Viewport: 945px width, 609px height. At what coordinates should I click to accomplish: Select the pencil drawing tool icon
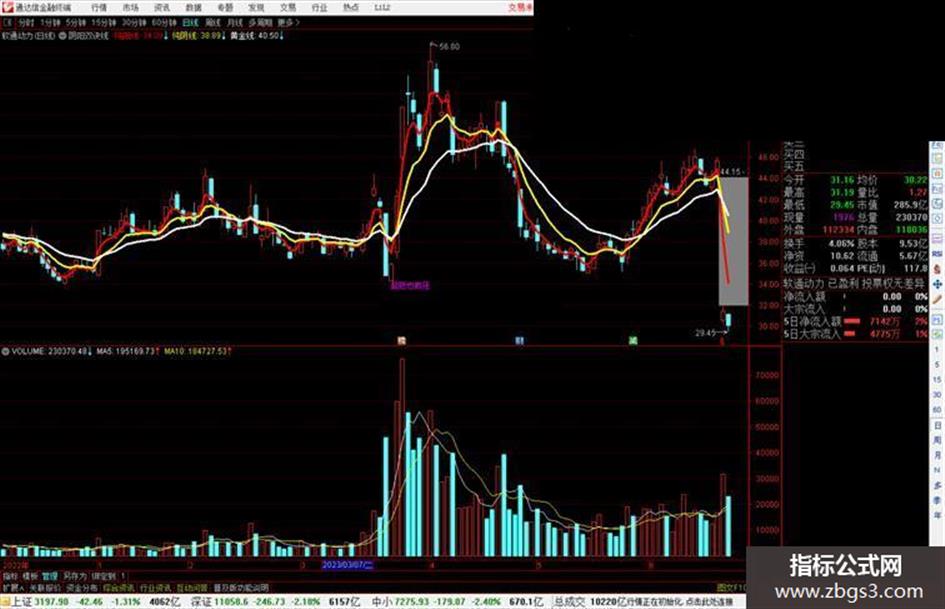(937, 299)
